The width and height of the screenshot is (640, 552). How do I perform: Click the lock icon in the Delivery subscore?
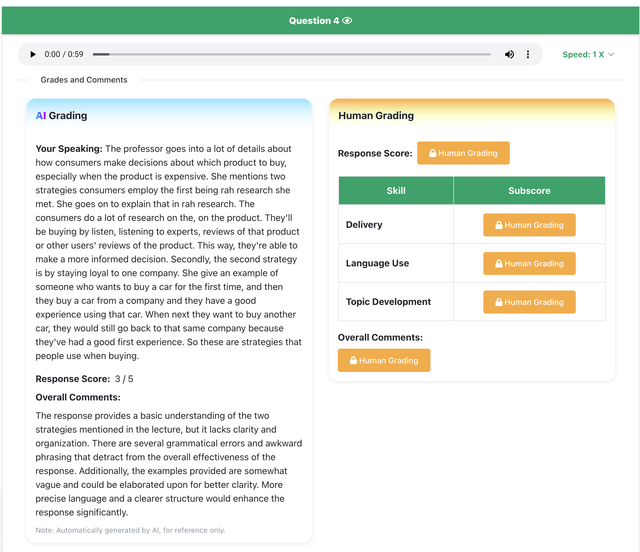(498, 225)
